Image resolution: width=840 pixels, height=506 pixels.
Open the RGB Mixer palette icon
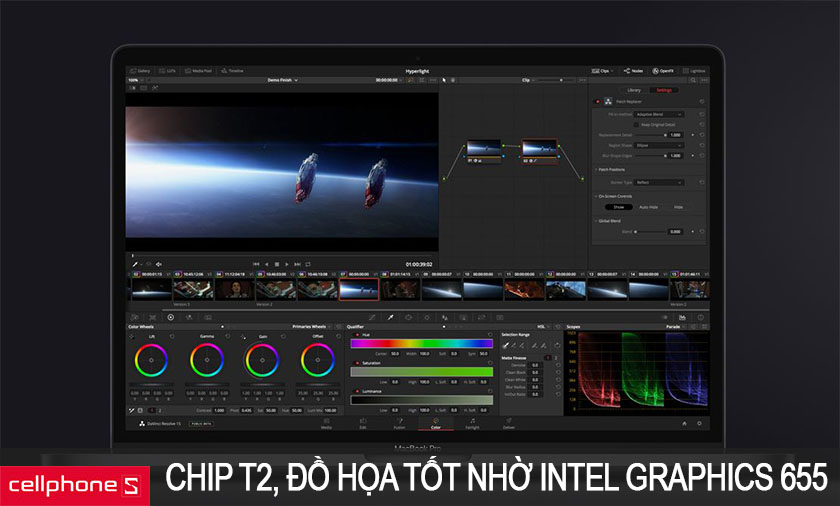(x=189, y=318)
